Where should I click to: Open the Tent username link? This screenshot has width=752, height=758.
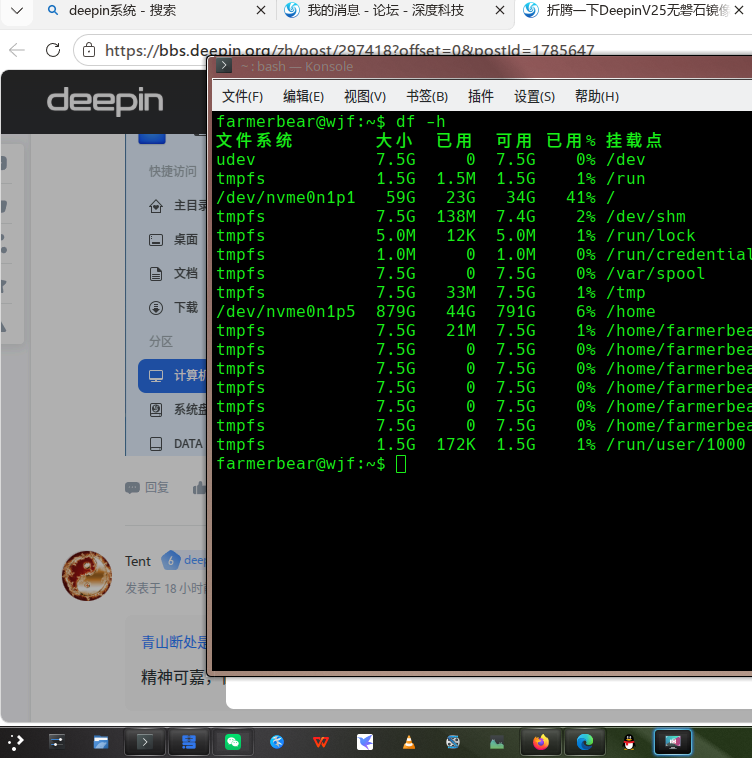[138, 561]
